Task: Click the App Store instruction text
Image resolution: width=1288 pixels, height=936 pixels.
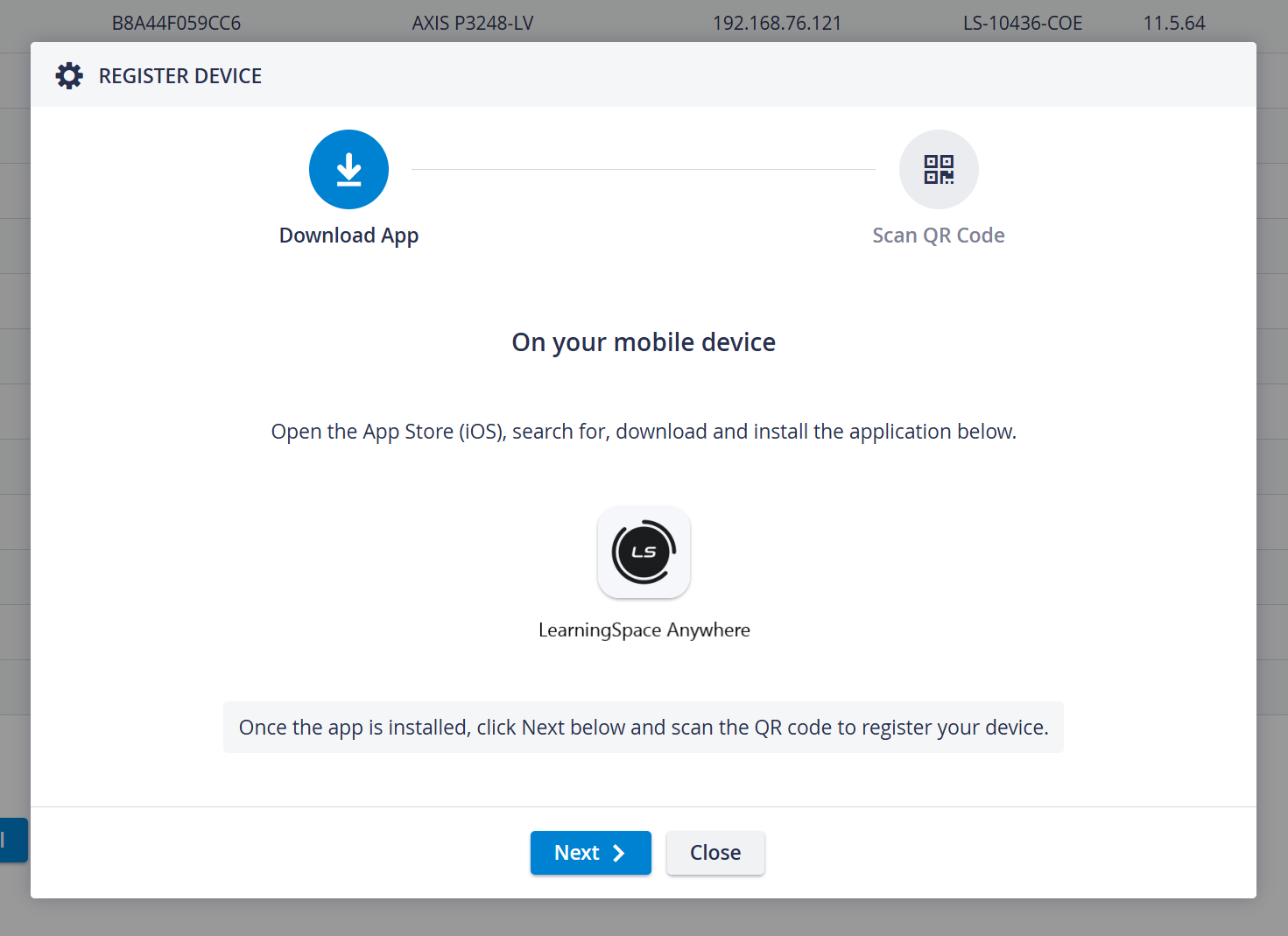Action: pos(644,433)
